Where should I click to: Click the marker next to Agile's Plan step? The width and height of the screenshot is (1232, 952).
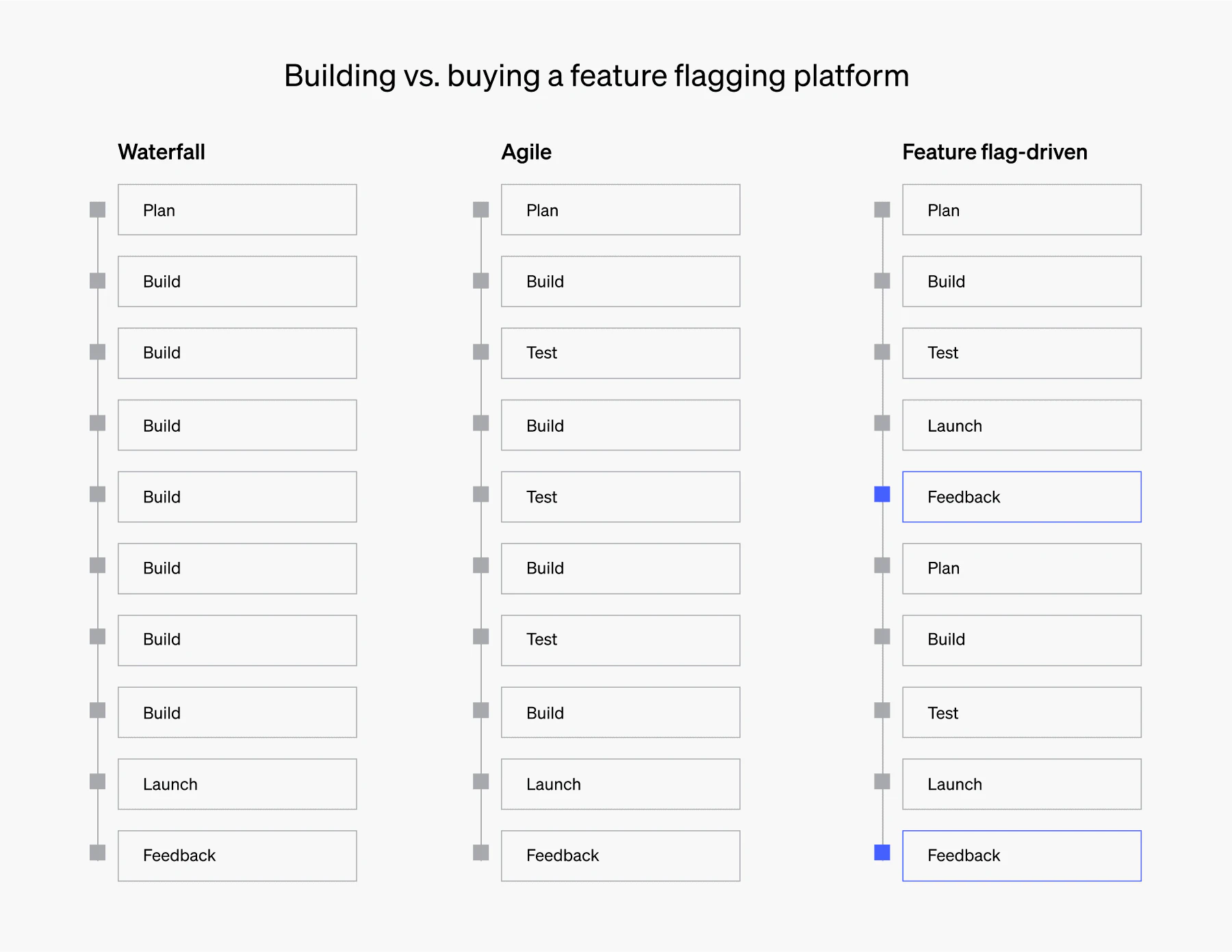[481, 209]
